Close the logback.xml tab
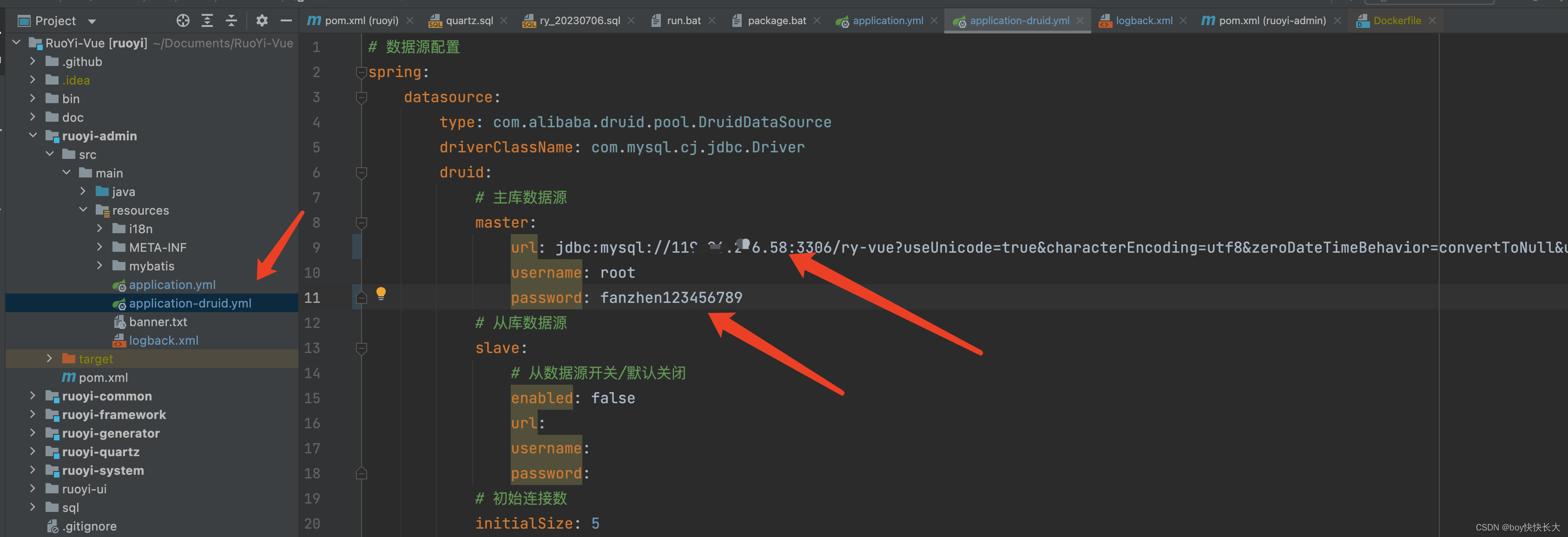Screen dimensions: 1568x537 click(x=1183, y=21)
